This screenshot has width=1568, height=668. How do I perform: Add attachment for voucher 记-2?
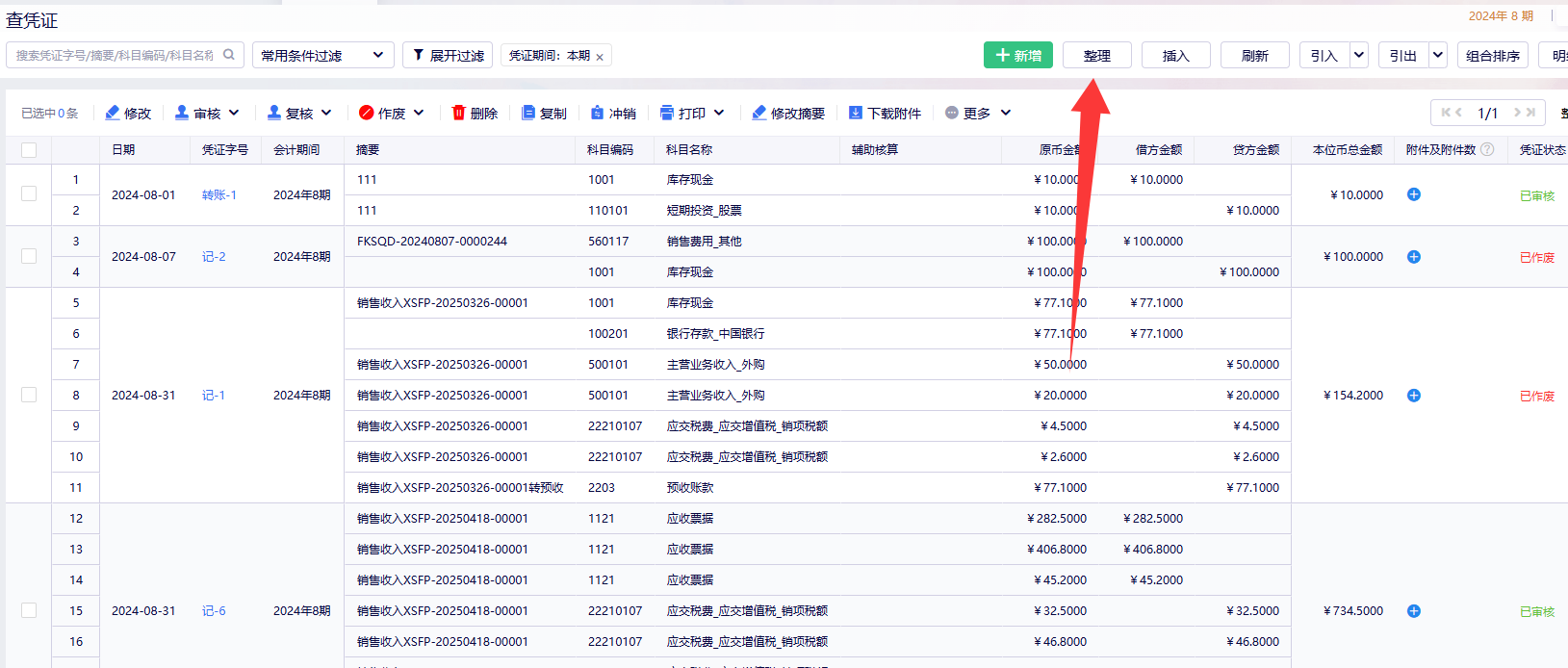pos(1414,256)
